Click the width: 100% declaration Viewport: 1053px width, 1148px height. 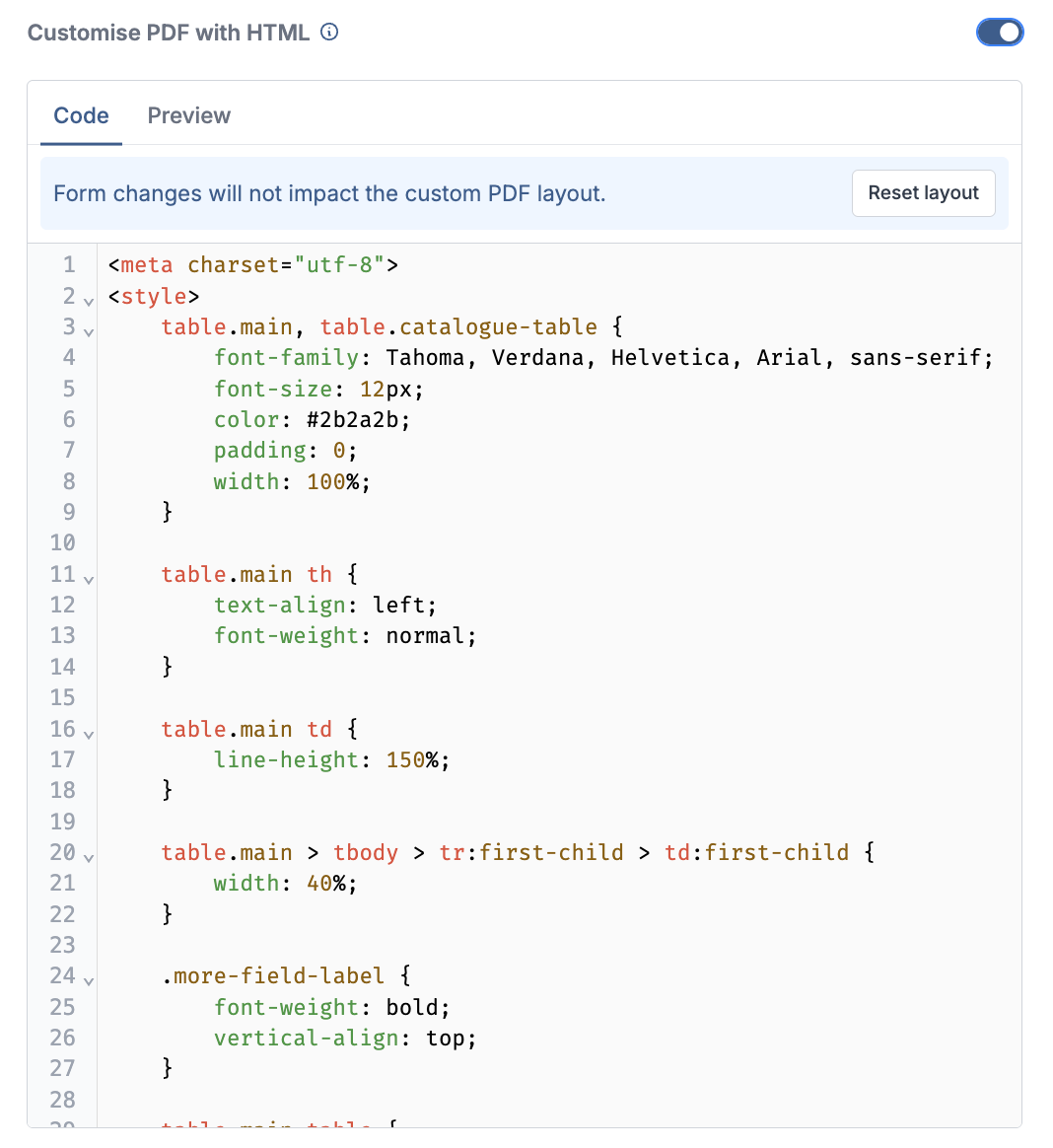[x=292, y=481]
